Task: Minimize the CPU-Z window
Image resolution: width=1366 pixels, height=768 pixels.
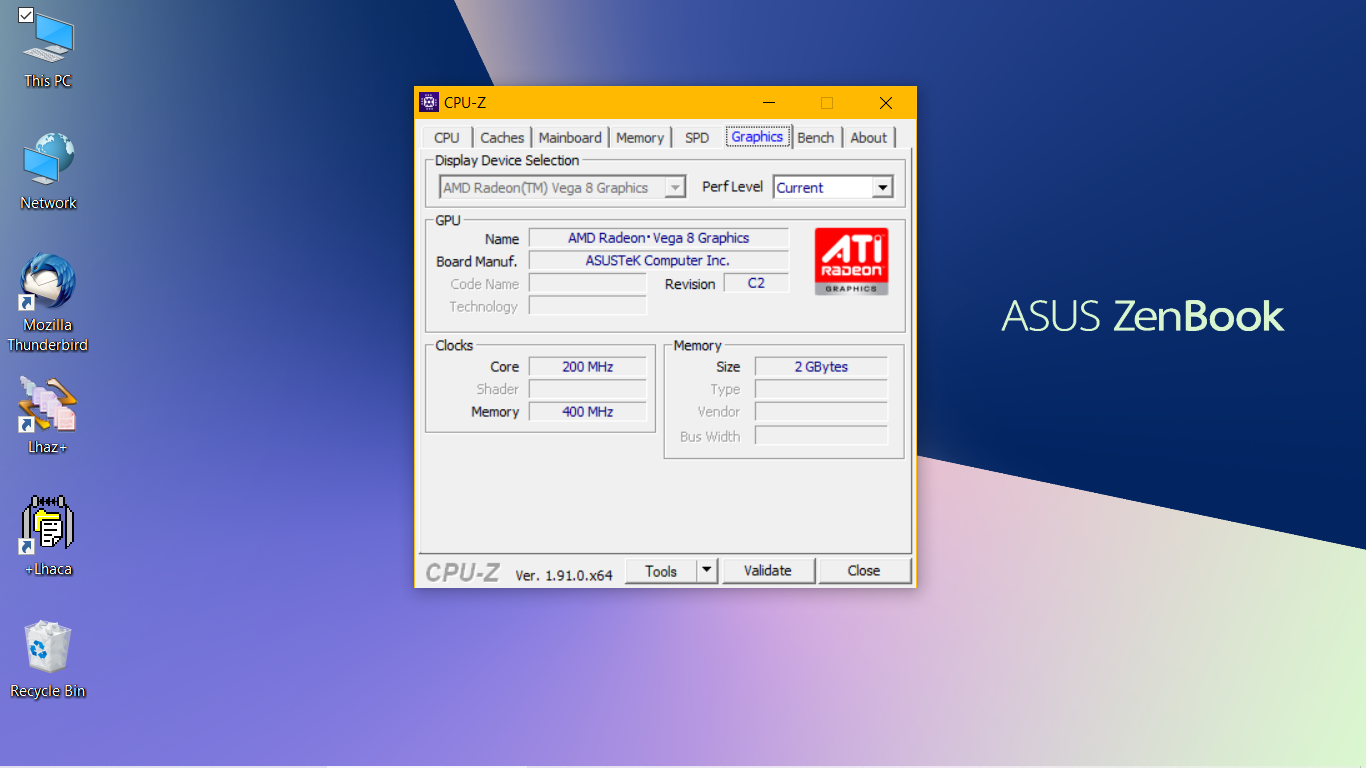Action: coord(769,103)
